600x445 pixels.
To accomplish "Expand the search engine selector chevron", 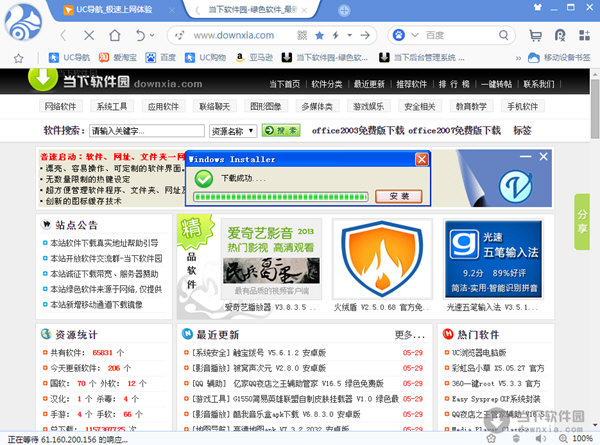I will pyautogui.click(x=415, y=36).
